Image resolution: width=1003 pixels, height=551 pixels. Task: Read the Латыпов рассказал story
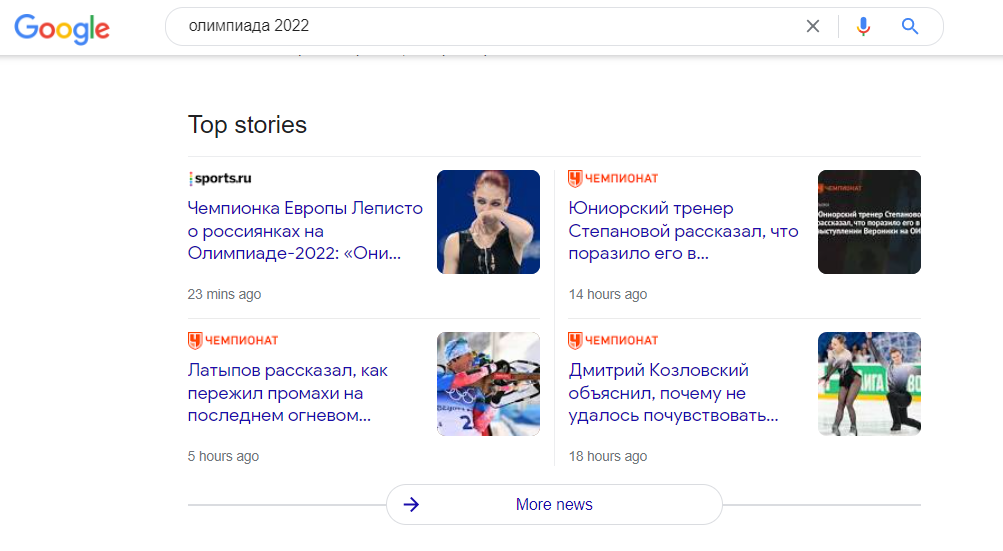(x=288, y=393)
